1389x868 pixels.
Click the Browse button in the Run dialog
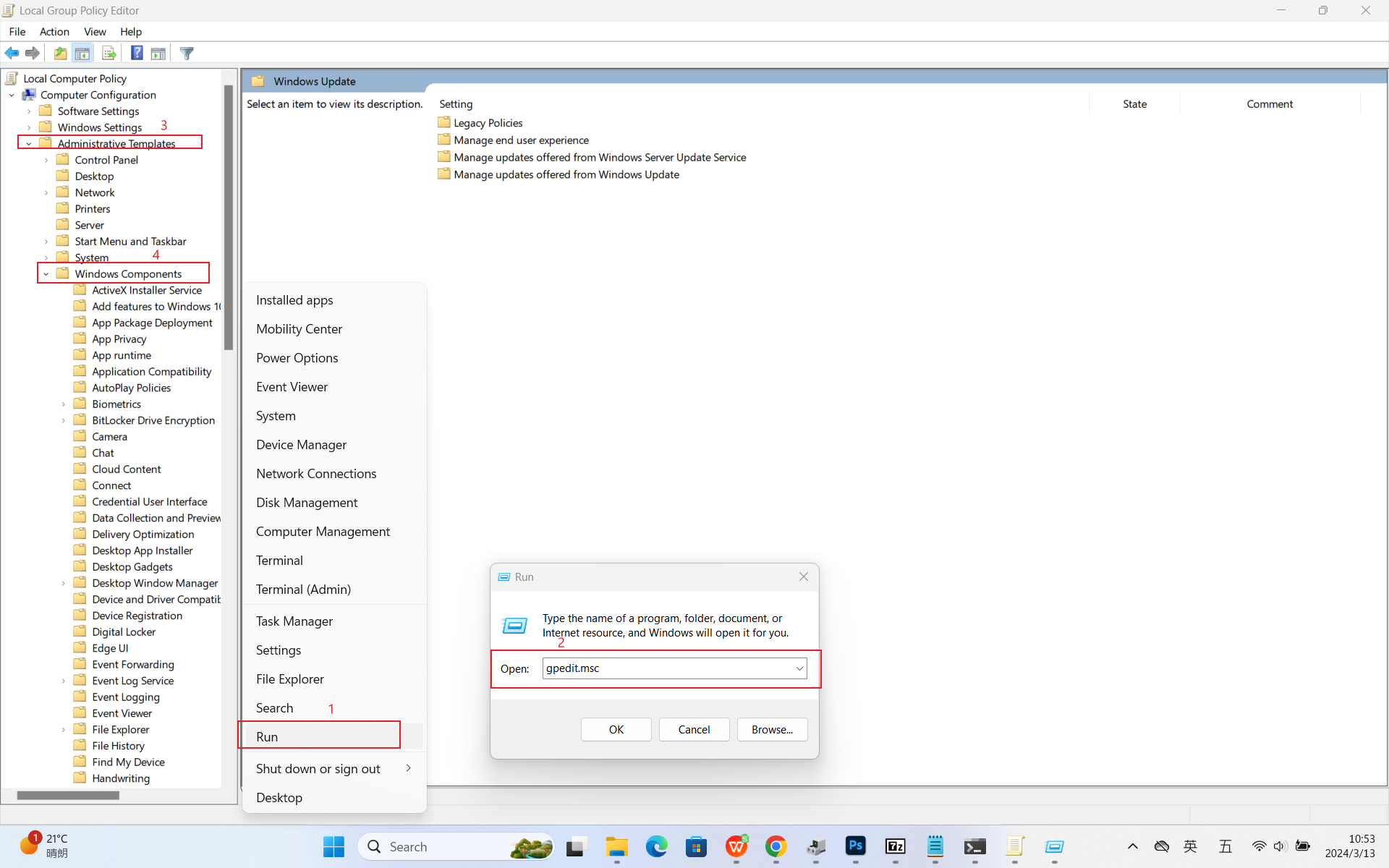[x=771, y=729]
